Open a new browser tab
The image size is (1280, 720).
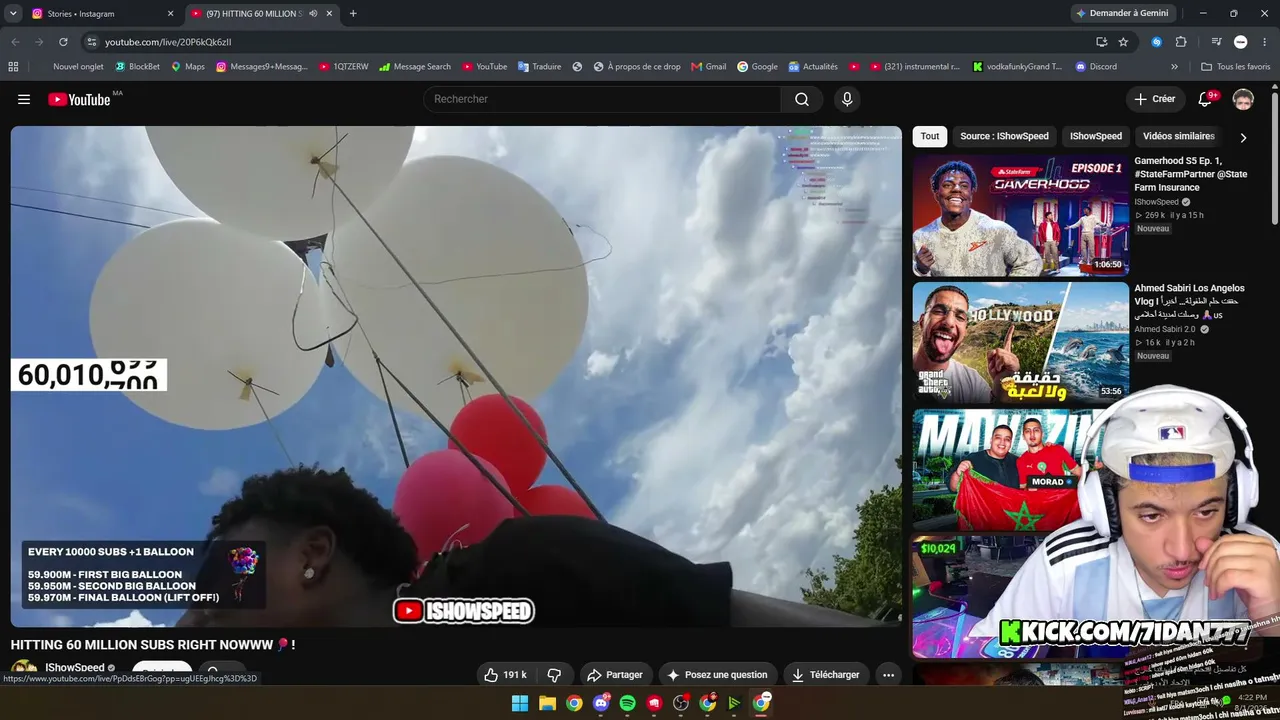(353, 14)
